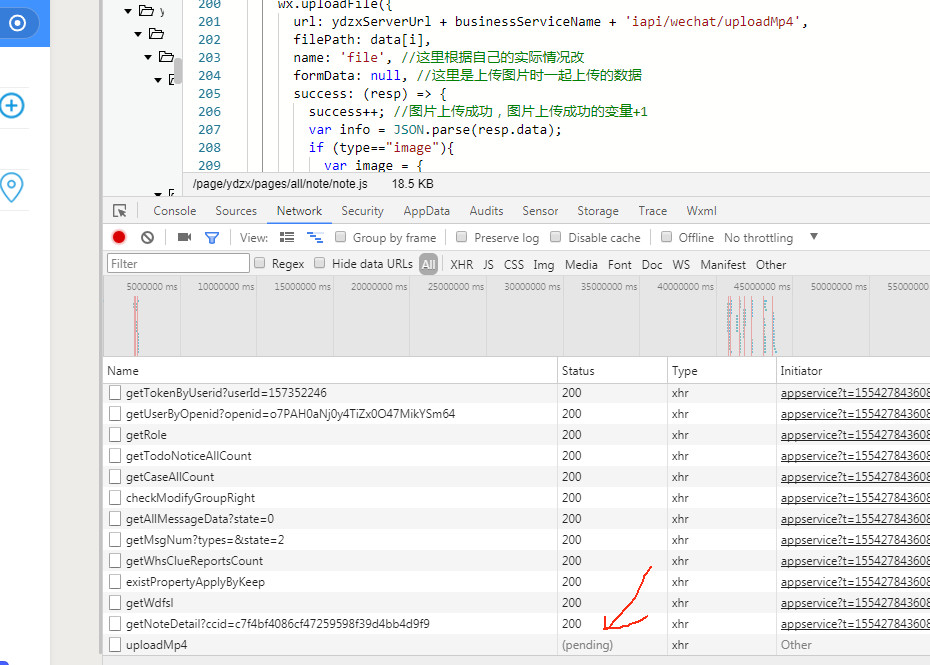Collapse the topmost folder in file tree
Image resolution: width=930 pixels, height=665 pixels.
(128, 11)
